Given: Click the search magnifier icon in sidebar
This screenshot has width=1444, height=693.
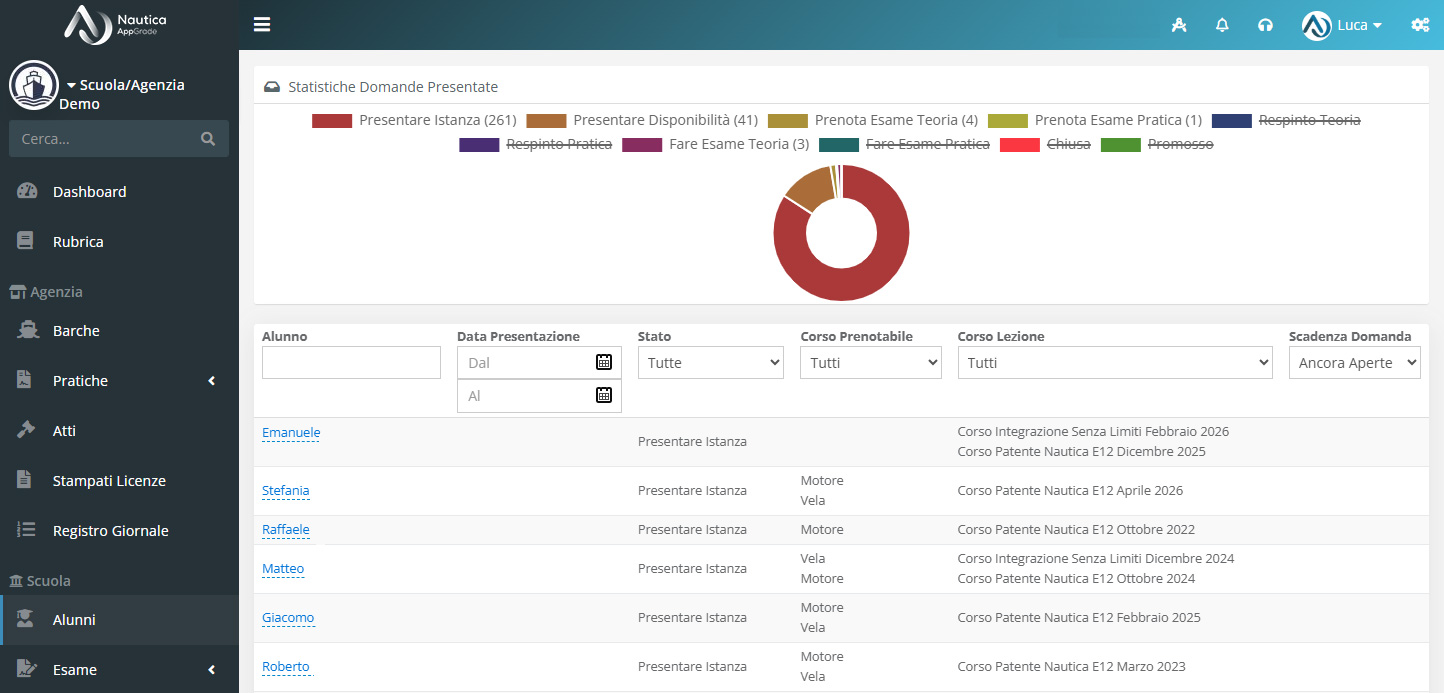Looking at the screenshot, I should point(208,139).
